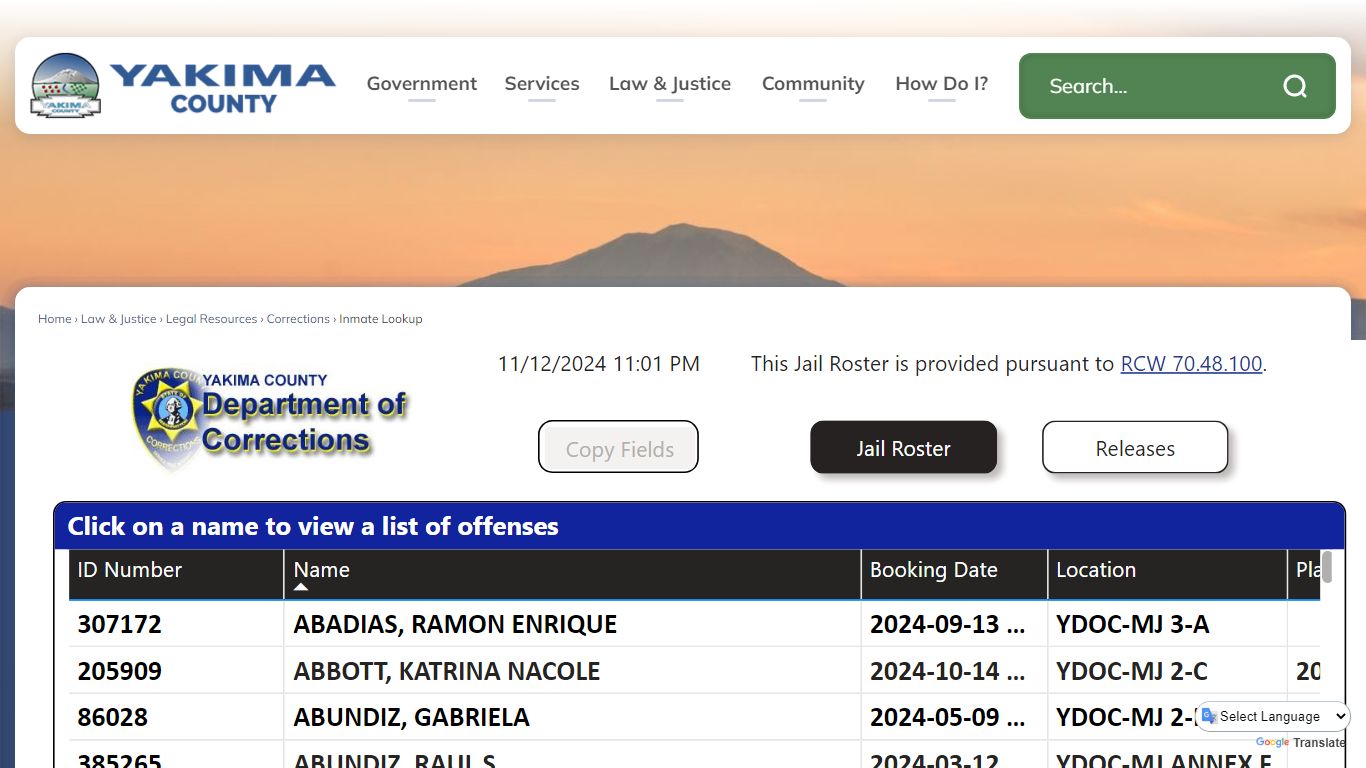The image size is (1366, 768).
Task: Sort by Booking Date column header
Action: click(954, 574)
